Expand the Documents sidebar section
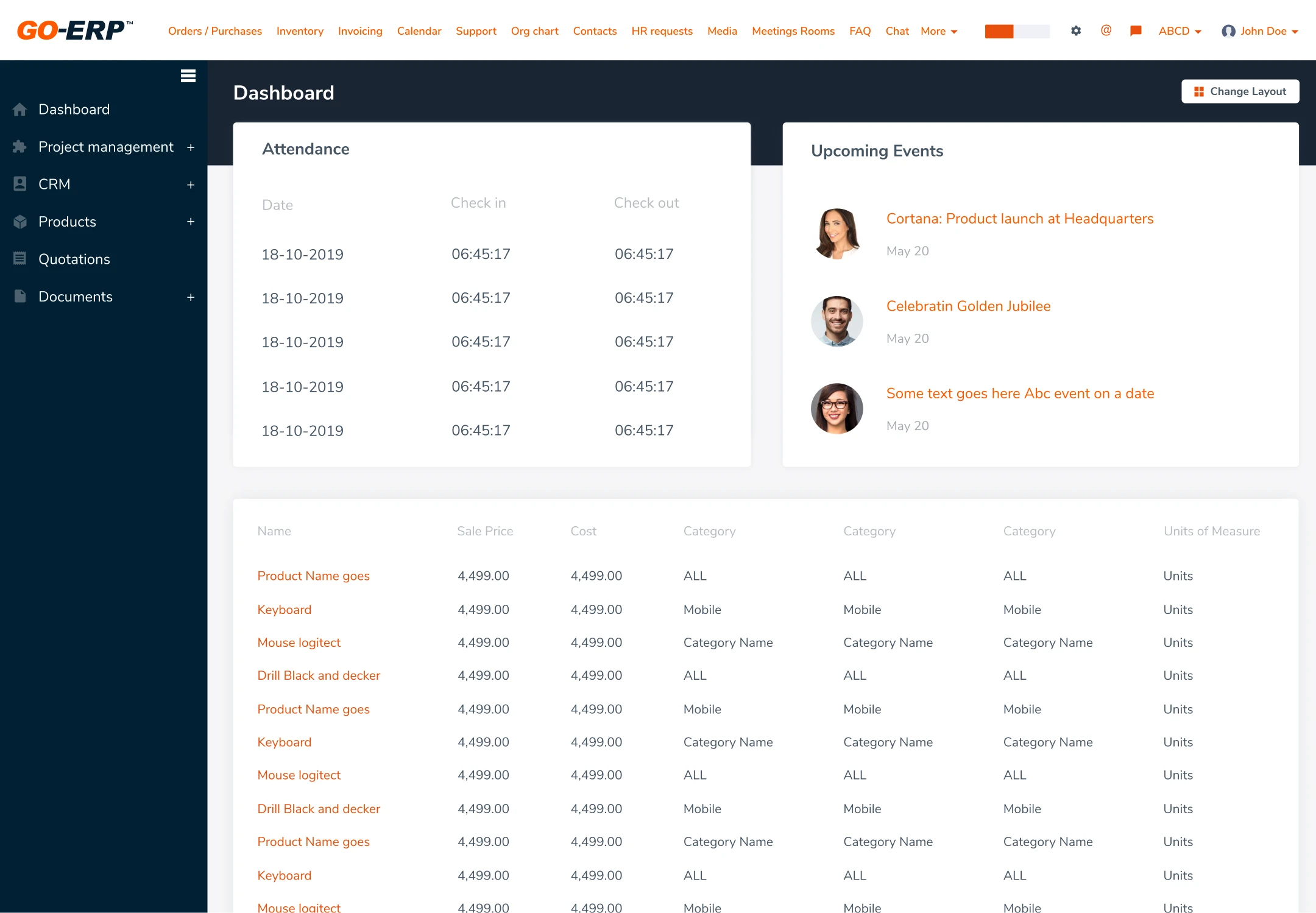This screenshot has width=1316, height=913. tap(191, 297)
